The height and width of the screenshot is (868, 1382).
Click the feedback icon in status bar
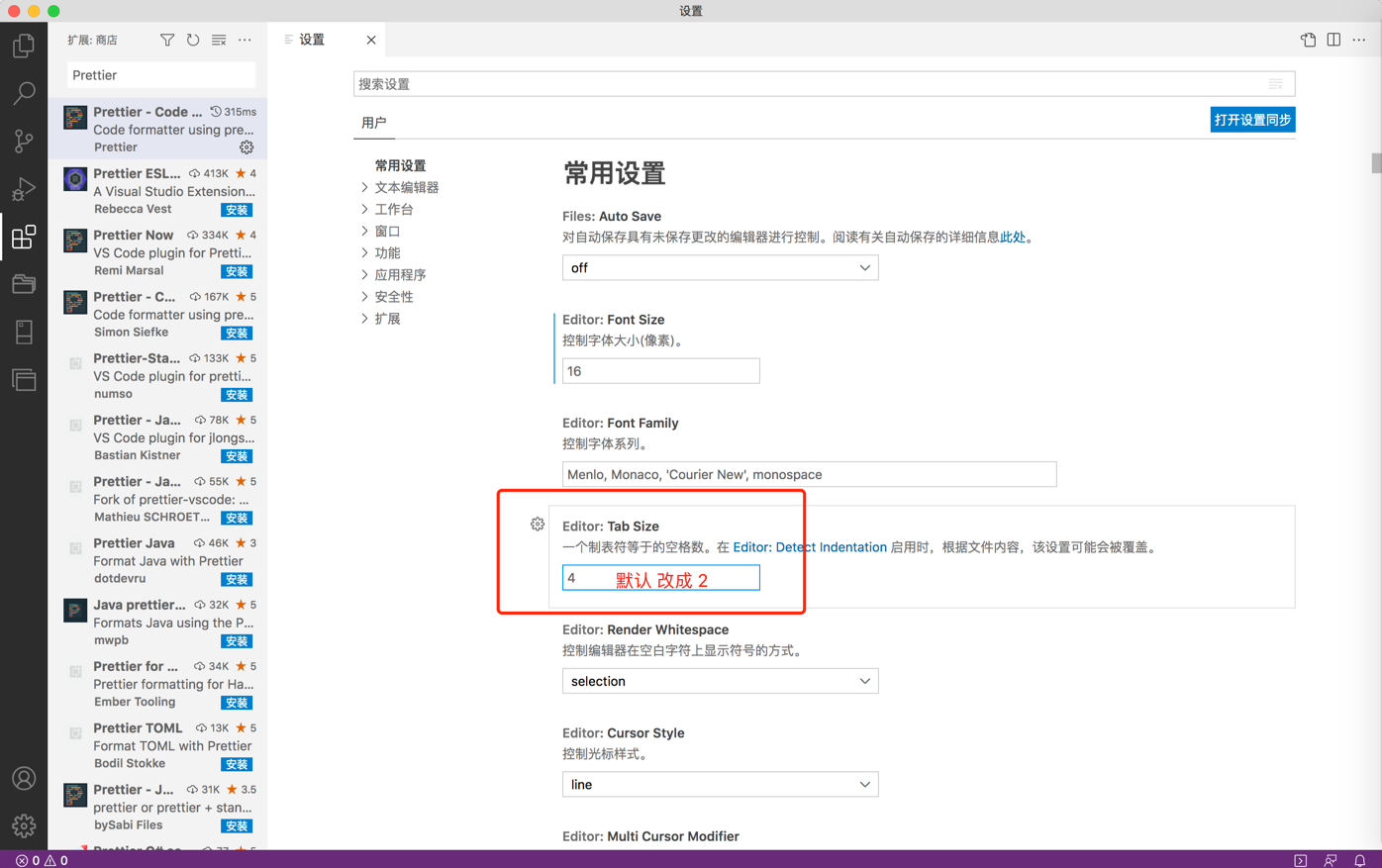point(1331,860)
